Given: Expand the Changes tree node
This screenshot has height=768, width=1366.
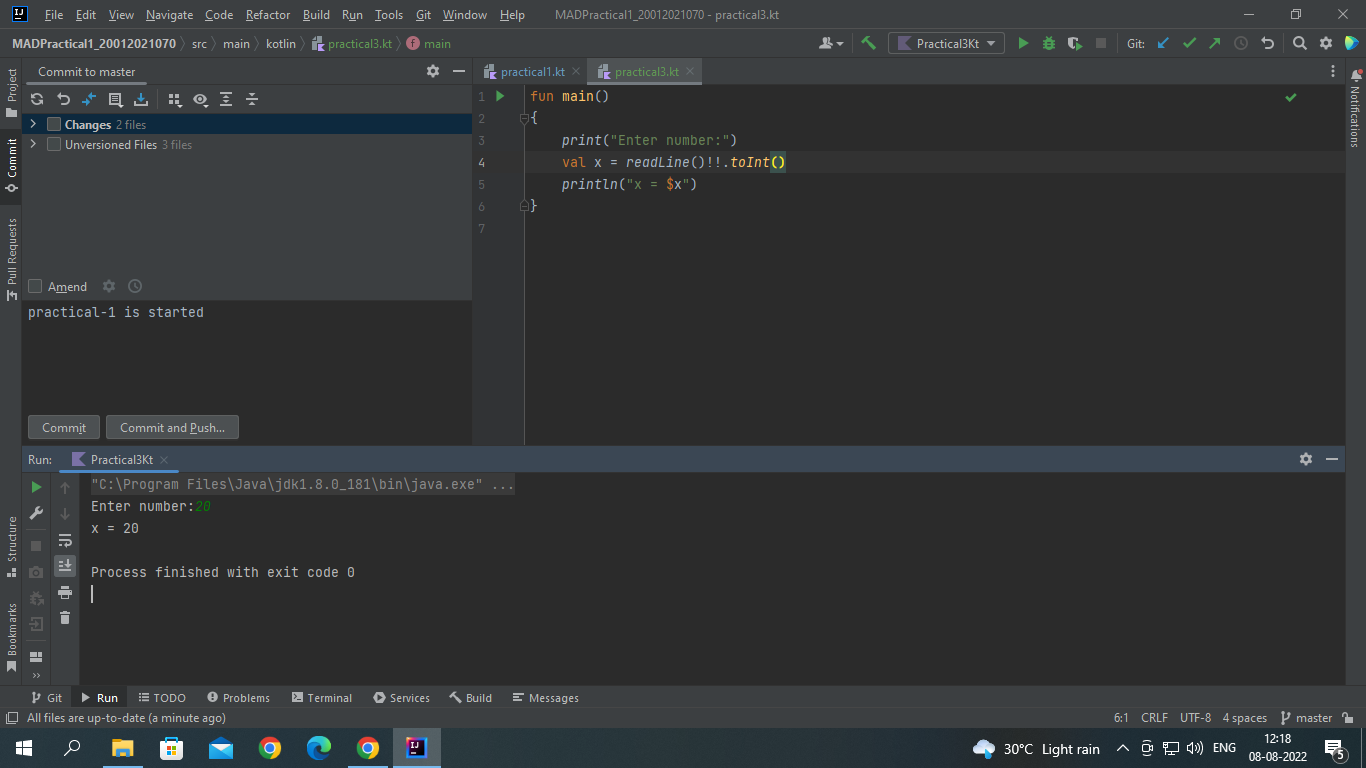Looking at the screenshot, I should [x=31, y=124].
